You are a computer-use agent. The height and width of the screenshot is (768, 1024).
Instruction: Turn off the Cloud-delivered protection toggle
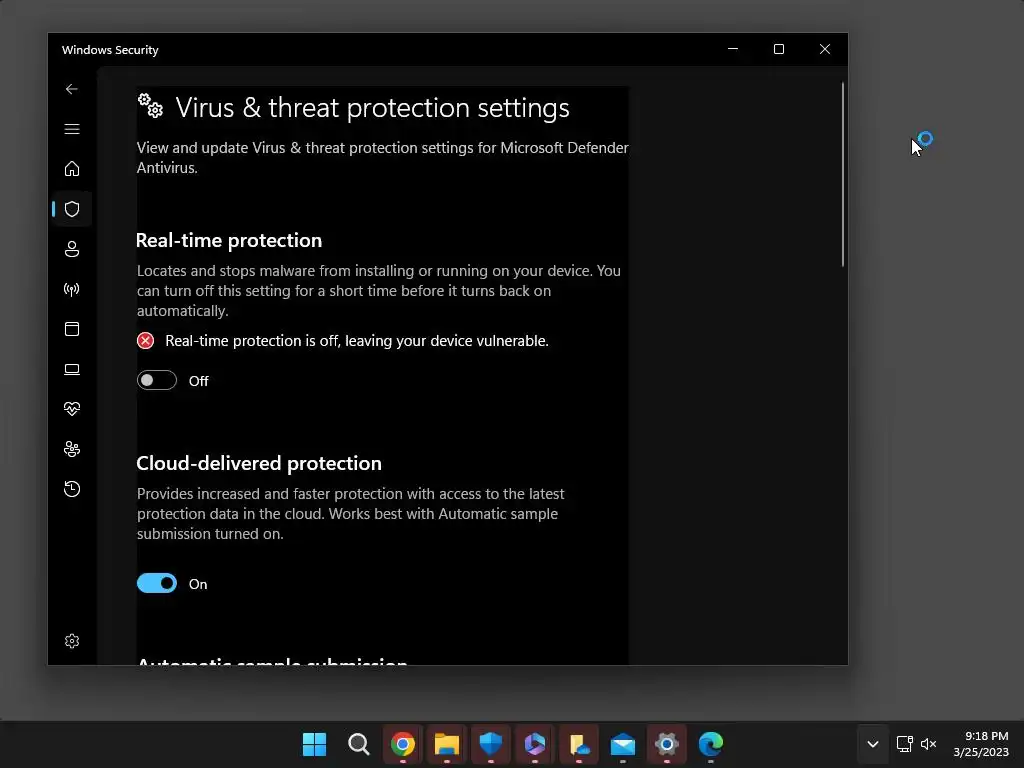[157, 583]
